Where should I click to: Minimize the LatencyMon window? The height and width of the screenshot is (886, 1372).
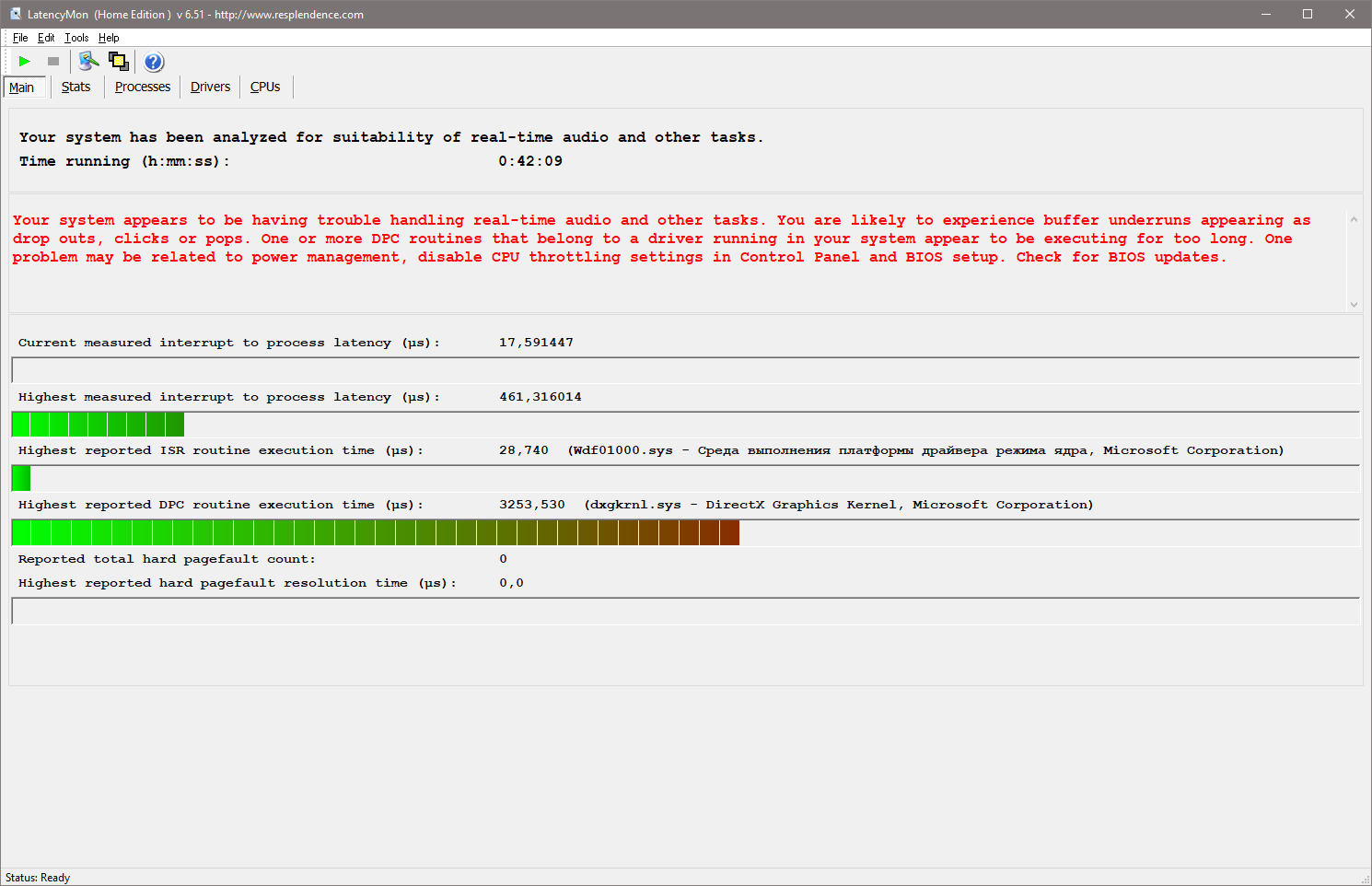pyautogui.click(x=1266, y=14)
